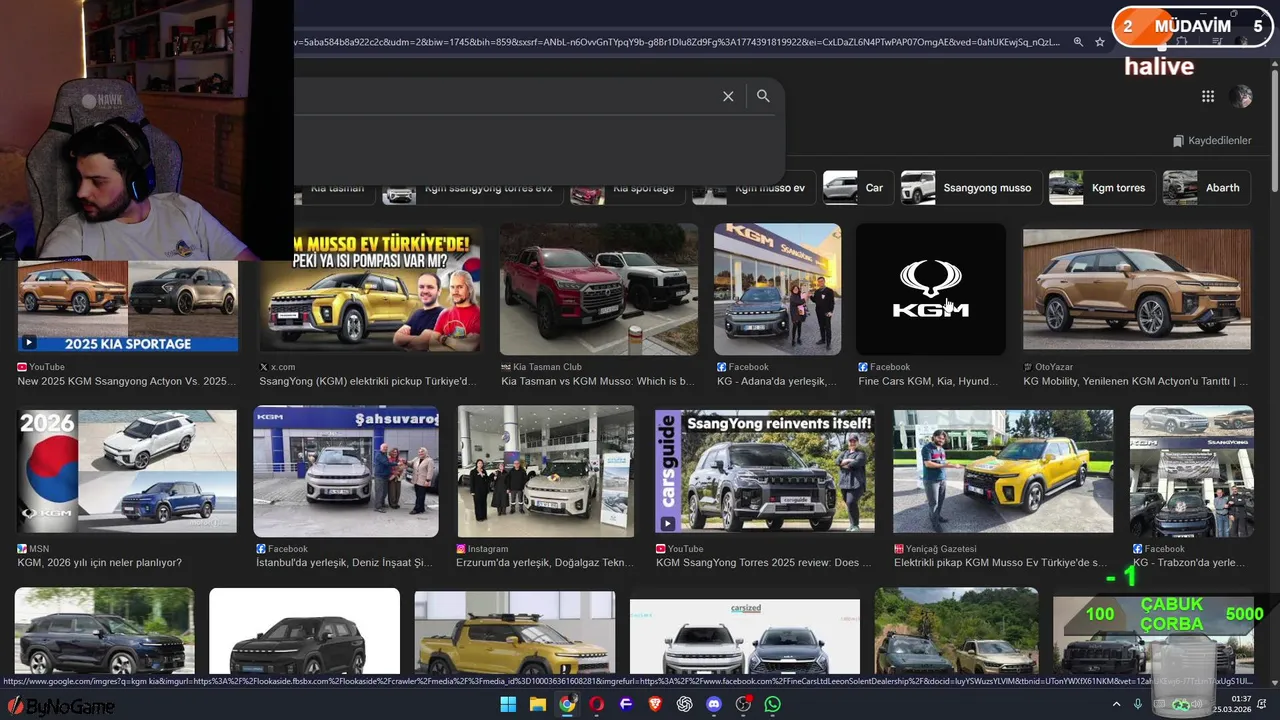Viewport: 1280px width, 720px height.
Task: Open the black SUV on white background image
Action: pyautogui.click(x=305, y=631)
